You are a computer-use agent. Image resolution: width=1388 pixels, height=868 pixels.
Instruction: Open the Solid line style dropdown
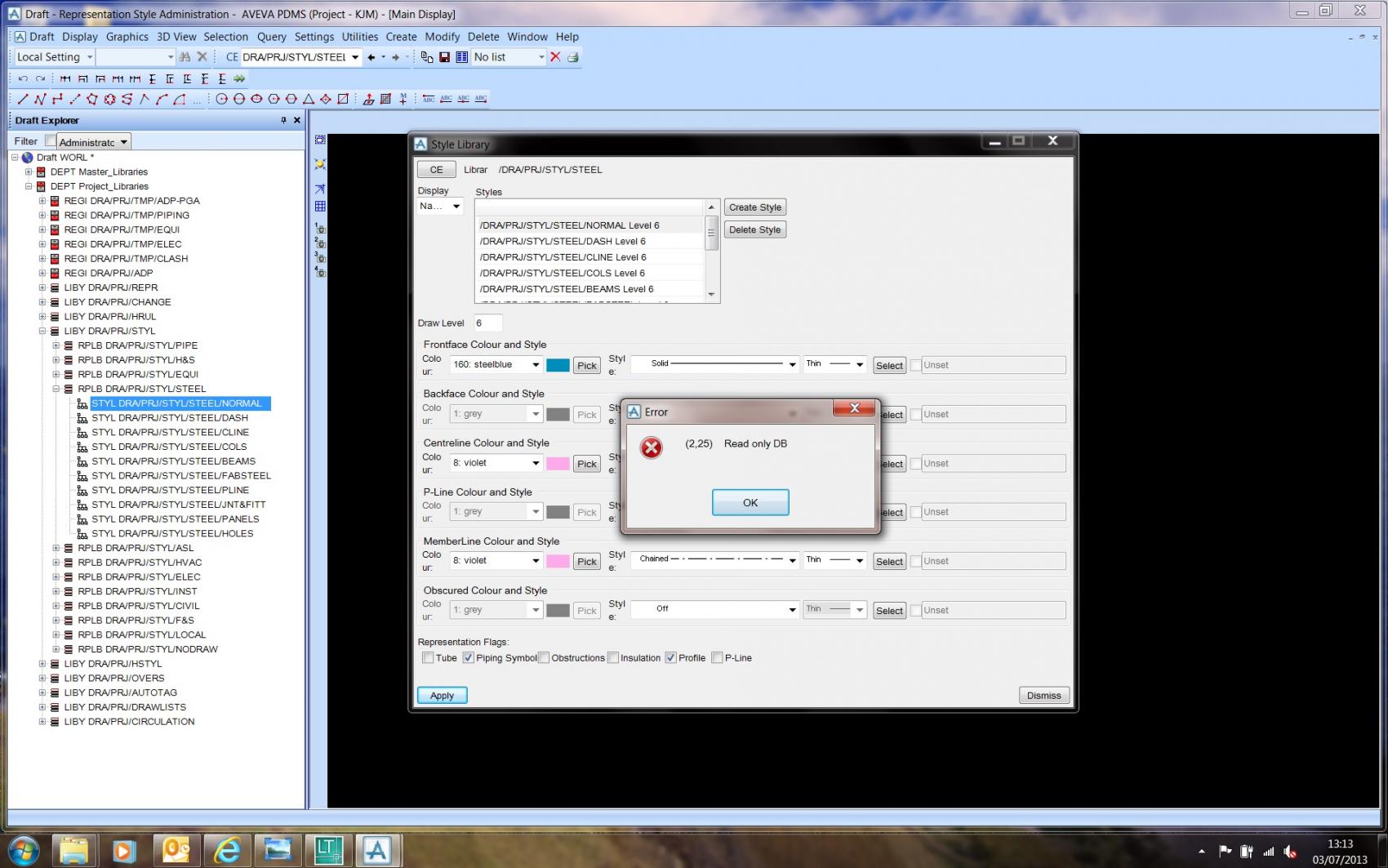[x=792, y=365]
